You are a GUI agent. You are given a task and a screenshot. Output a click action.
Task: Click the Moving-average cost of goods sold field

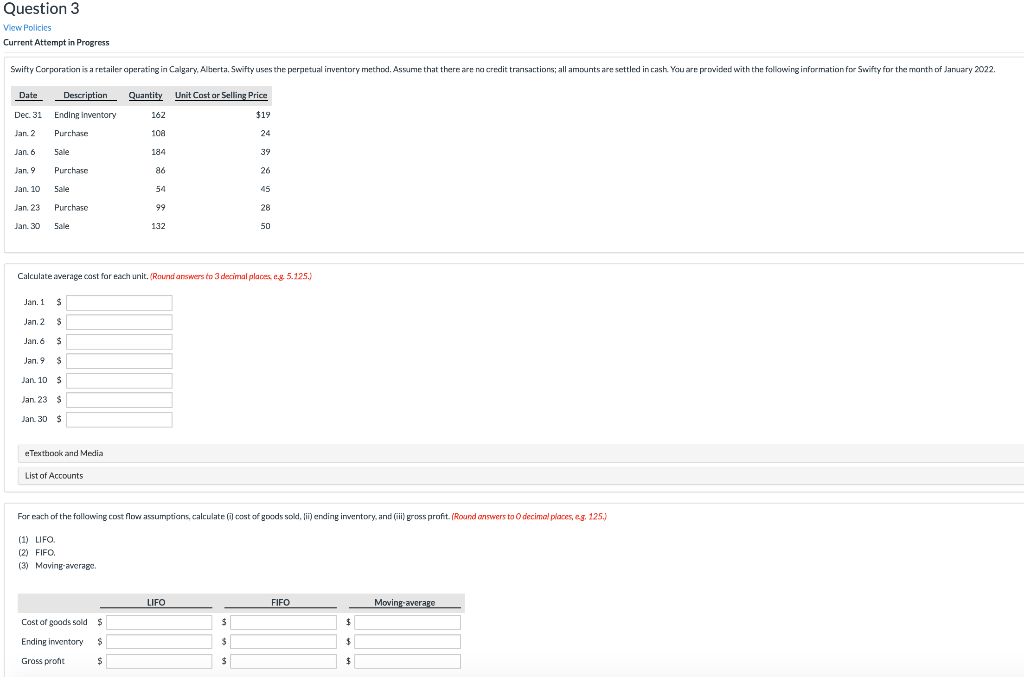coord(407,621)
